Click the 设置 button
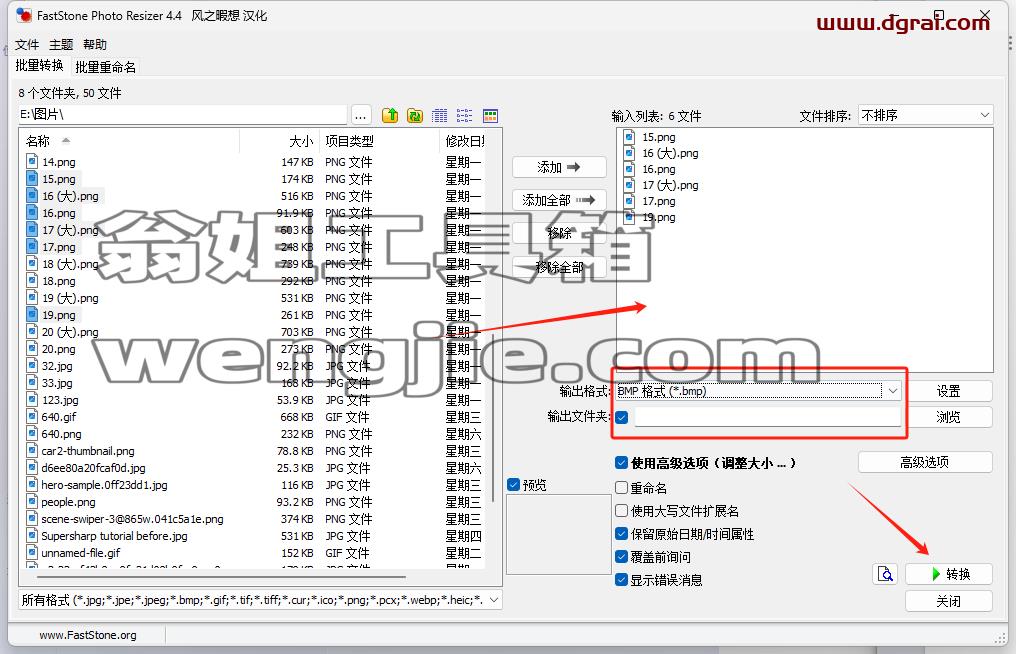The height and width of the screenshot is (654, 1016). 949,391
